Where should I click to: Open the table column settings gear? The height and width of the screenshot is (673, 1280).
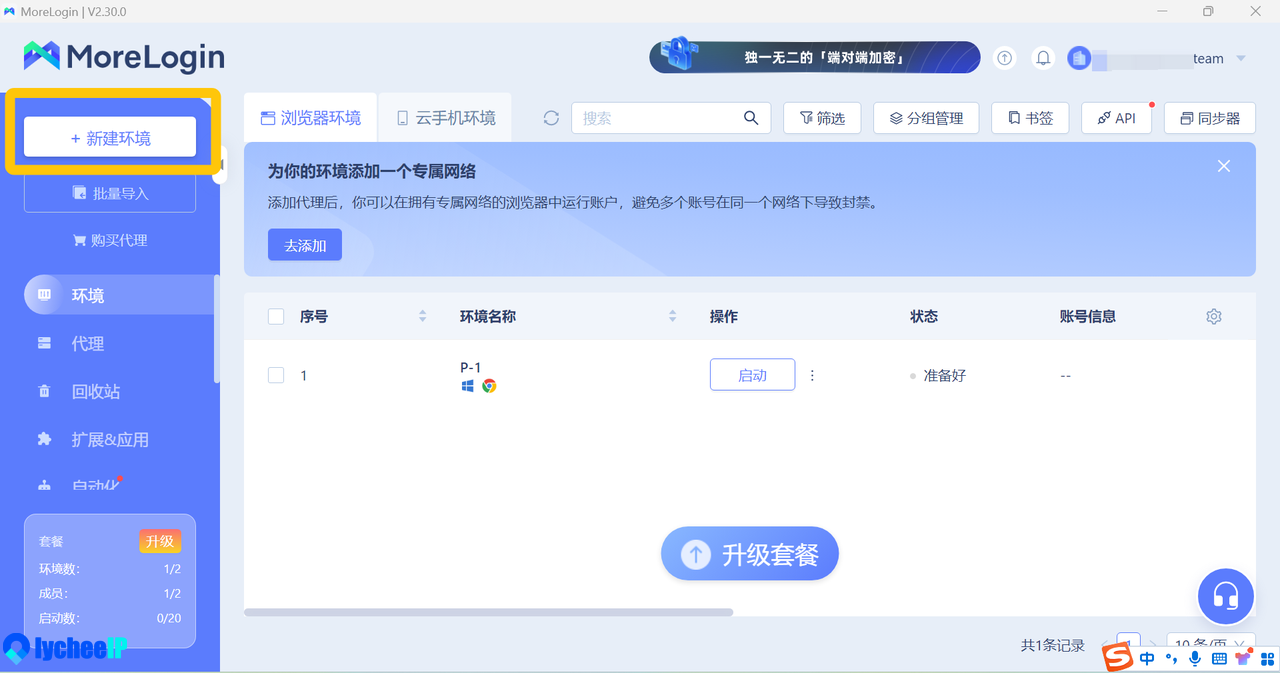(1214, 316)
